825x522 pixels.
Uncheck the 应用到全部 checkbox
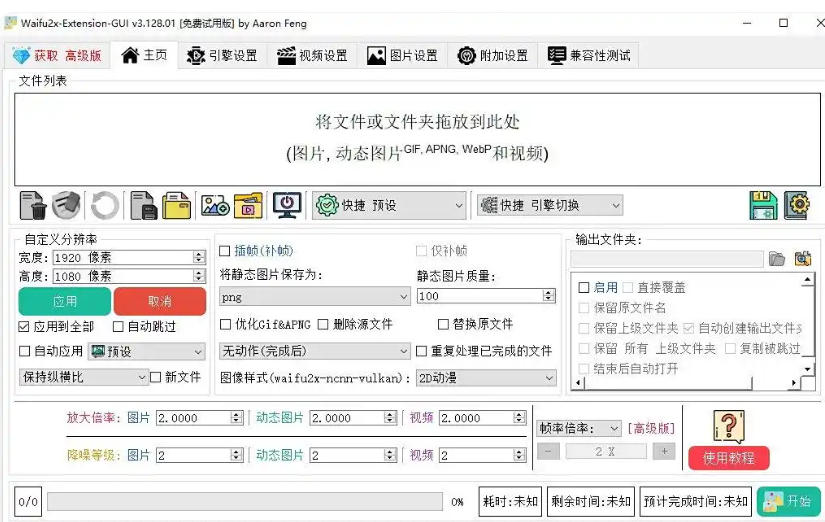[25, 326]
